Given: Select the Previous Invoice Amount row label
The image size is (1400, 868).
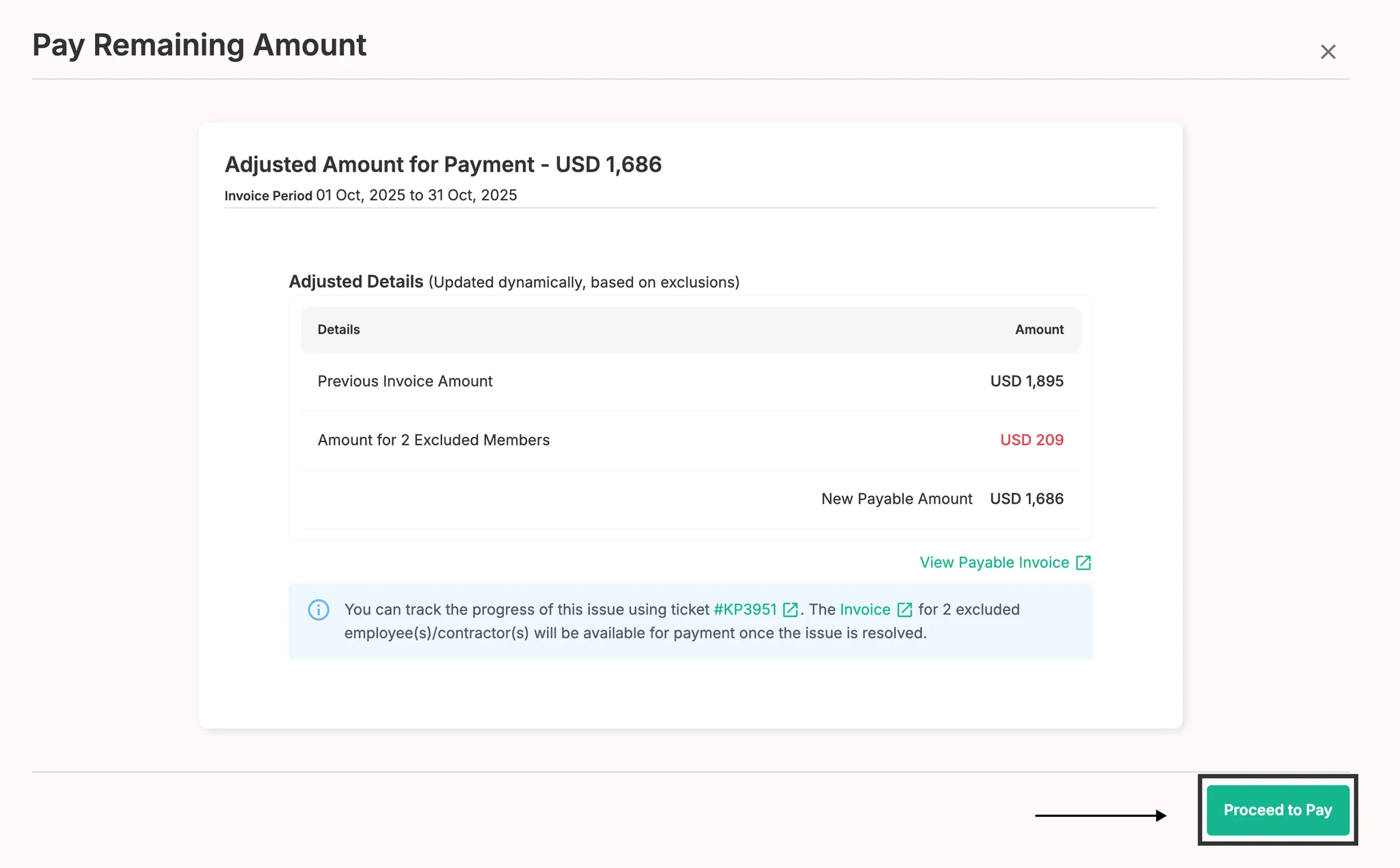Looking at the screenshot, I should tap(405, 381).
